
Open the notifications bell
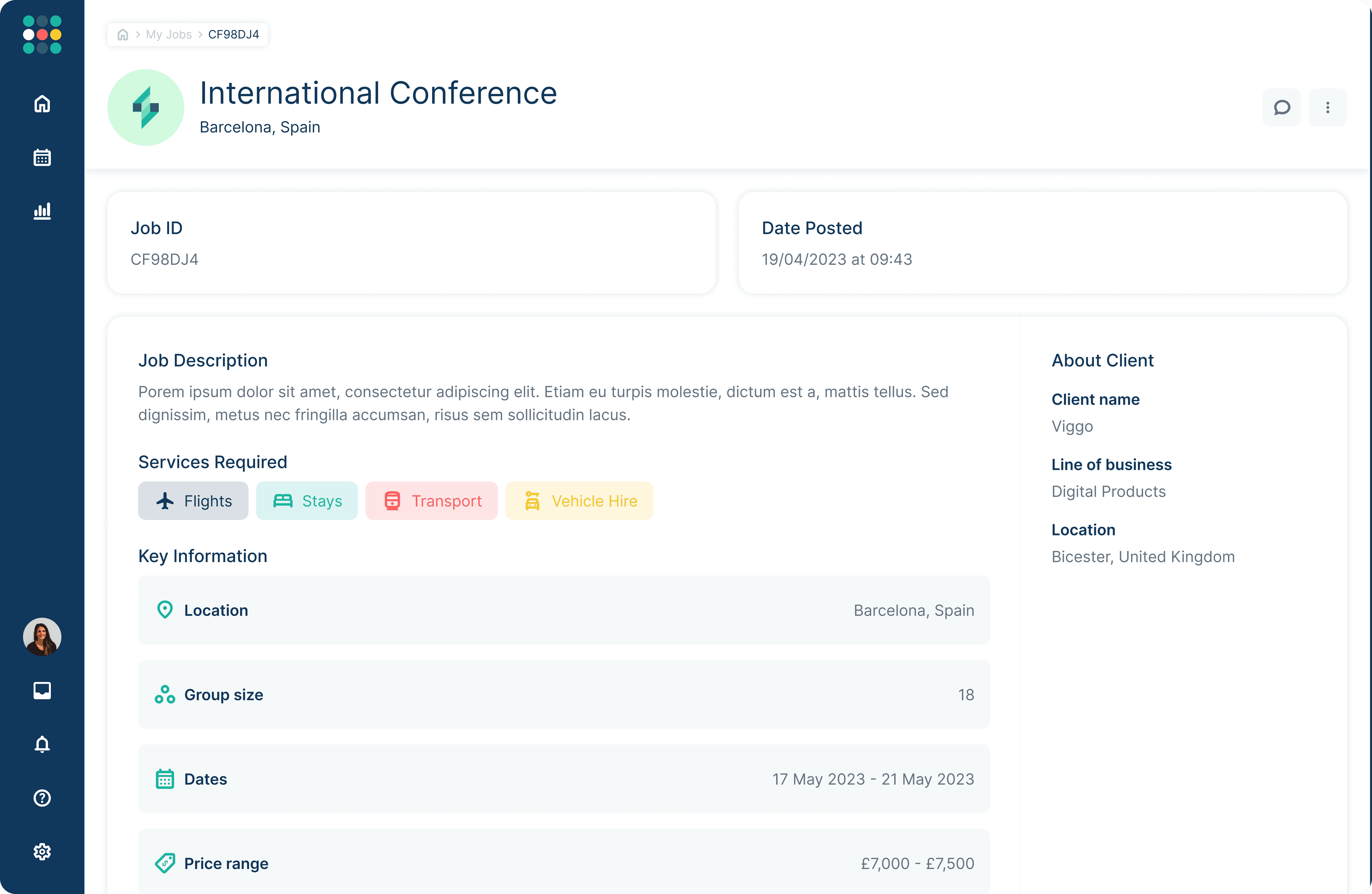click(42, 744)
